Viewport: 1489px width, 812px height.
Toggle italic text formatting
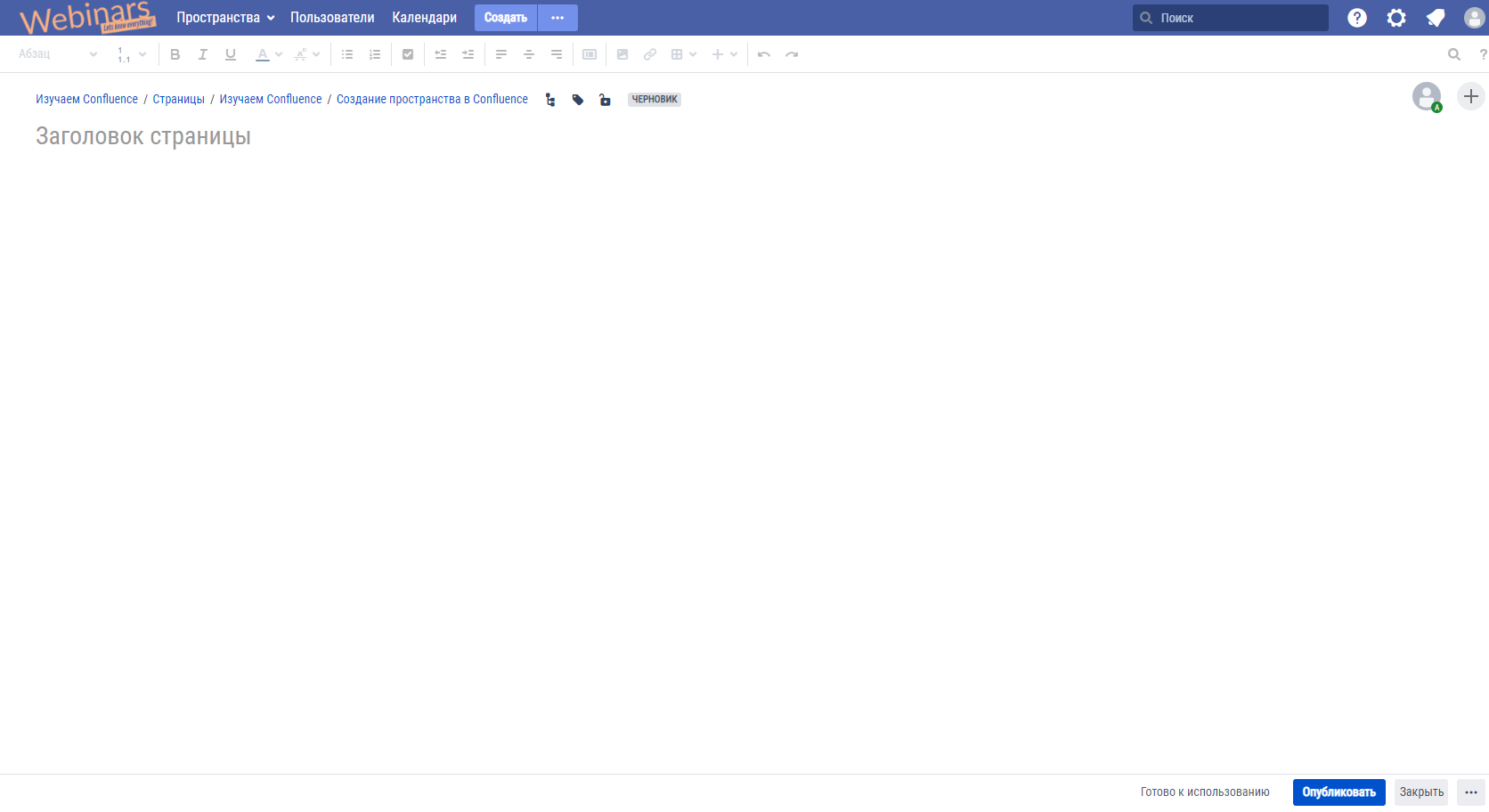coord(203,54)
